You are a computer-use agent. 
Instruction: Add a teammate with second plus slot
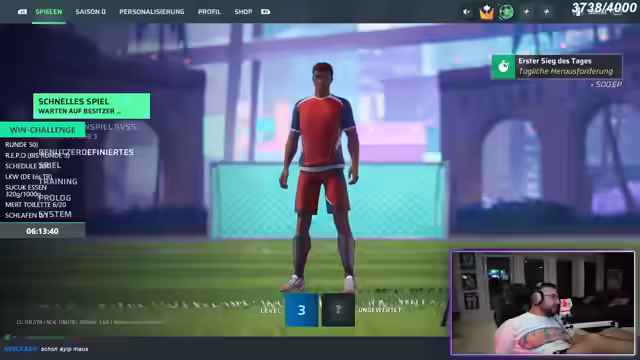click(546, 12)
